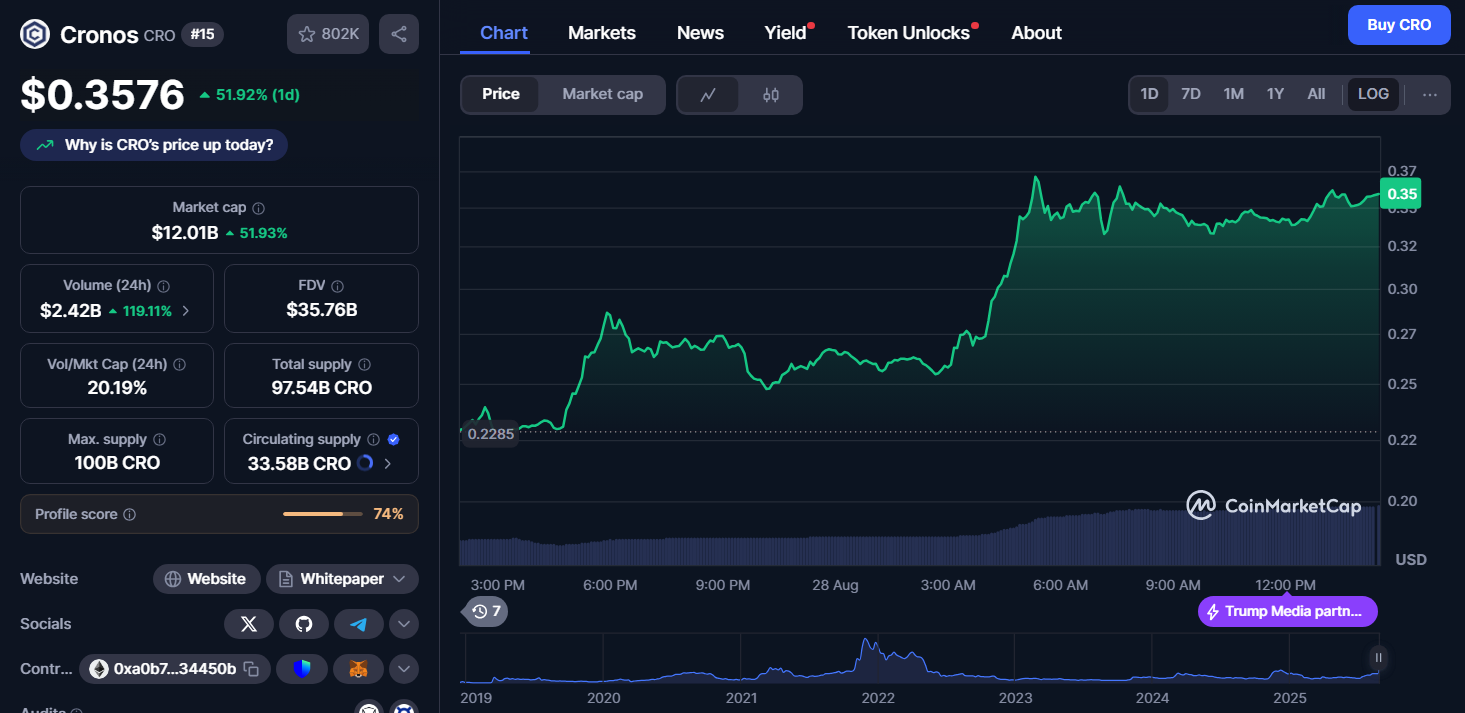The height and width of the screenshot is (713, 1465).
Task: Click the 0.2285 opening price label
Action: click(491, 434)
